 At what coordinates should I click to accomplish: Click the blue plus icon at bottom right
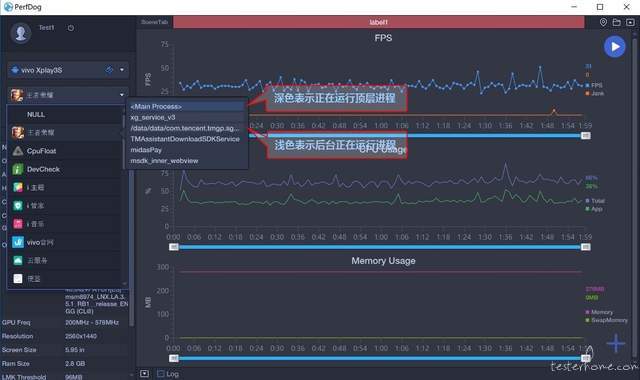[x=616, y=343]
